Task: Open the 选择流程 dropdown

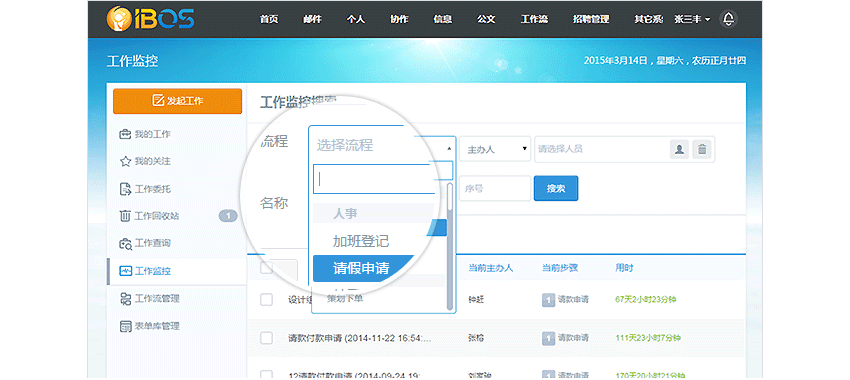Action: click(x=382, y=146)
